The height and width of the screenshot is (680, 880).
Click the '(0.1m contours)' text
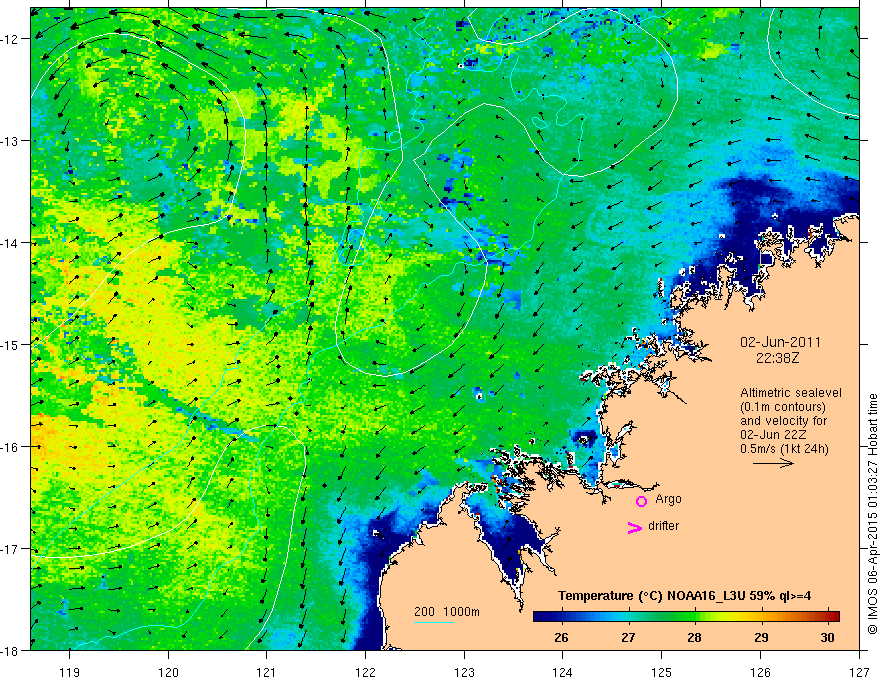pyautogui.click(x=782, y=407)
